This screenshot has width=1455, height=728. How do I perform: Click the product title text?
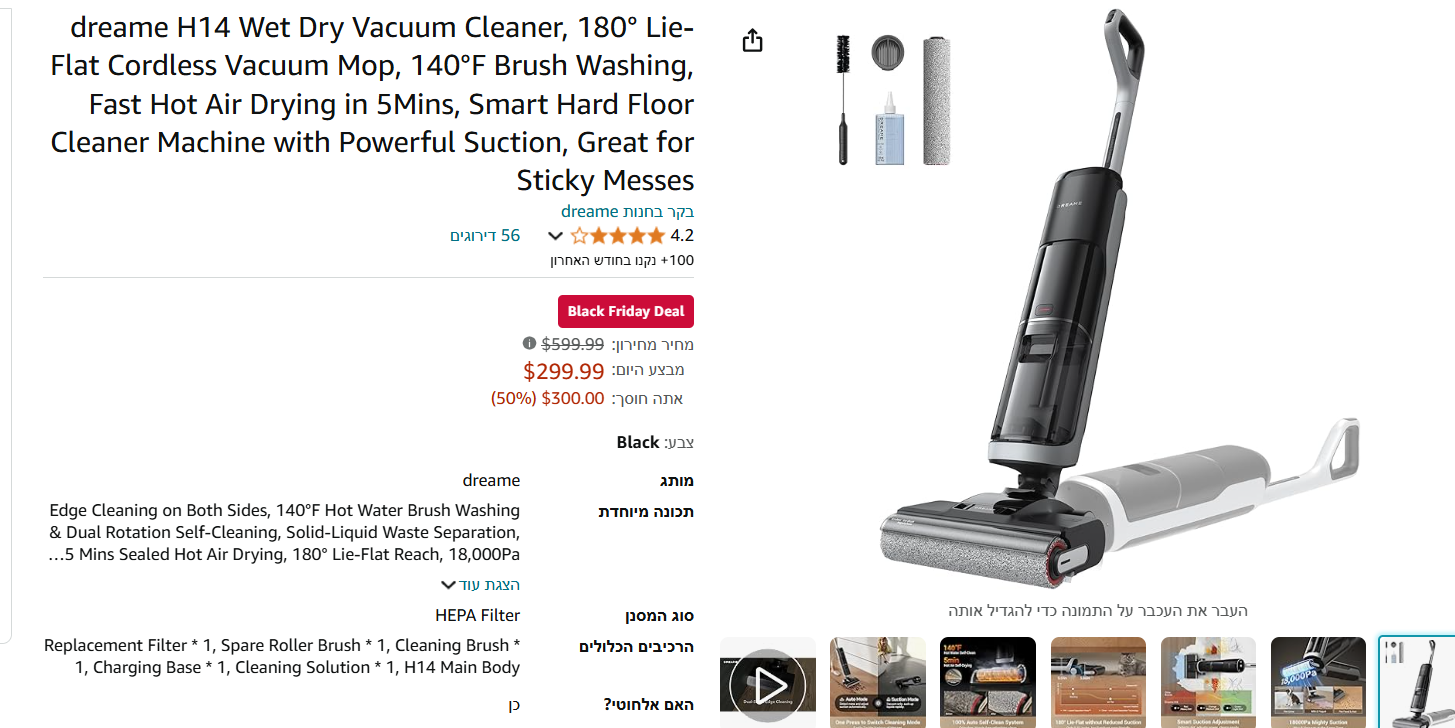click(x=372, y=104)
